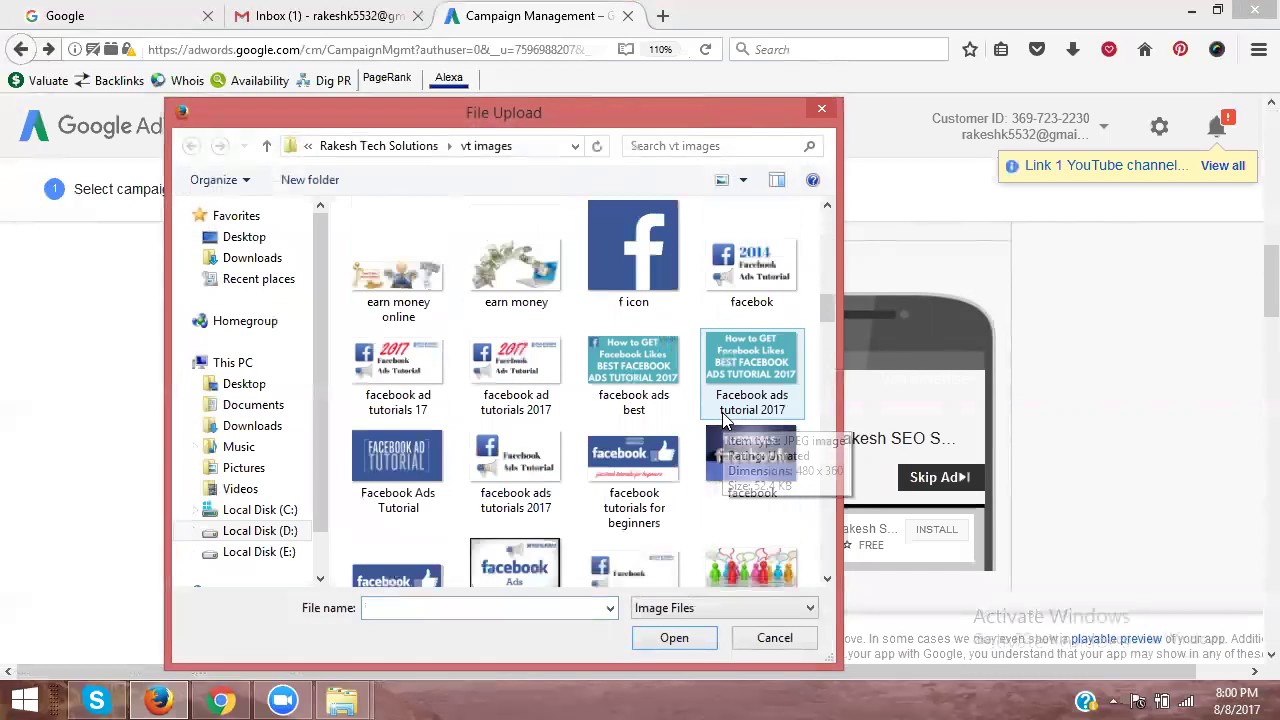
Task: Refresh the vt images folder listing
Action: 597,146
